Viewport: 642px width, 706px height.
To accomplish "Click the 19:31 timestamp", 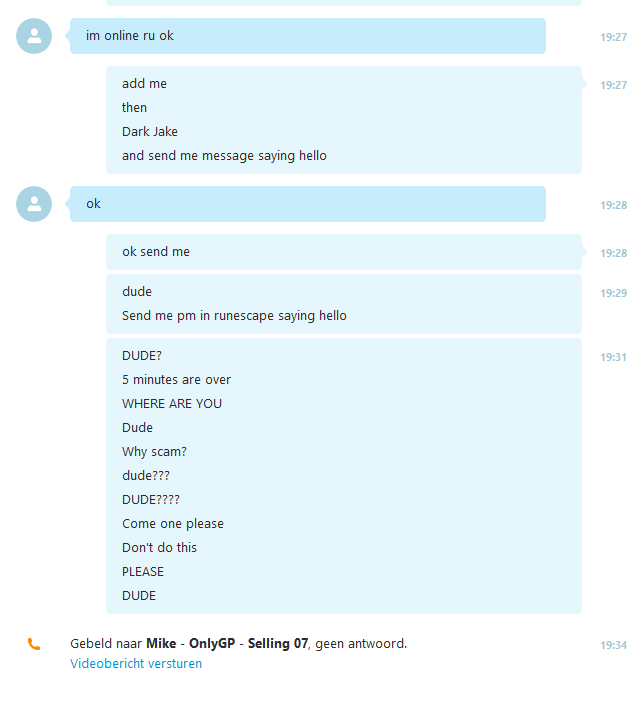I will (x=613, y=357).
